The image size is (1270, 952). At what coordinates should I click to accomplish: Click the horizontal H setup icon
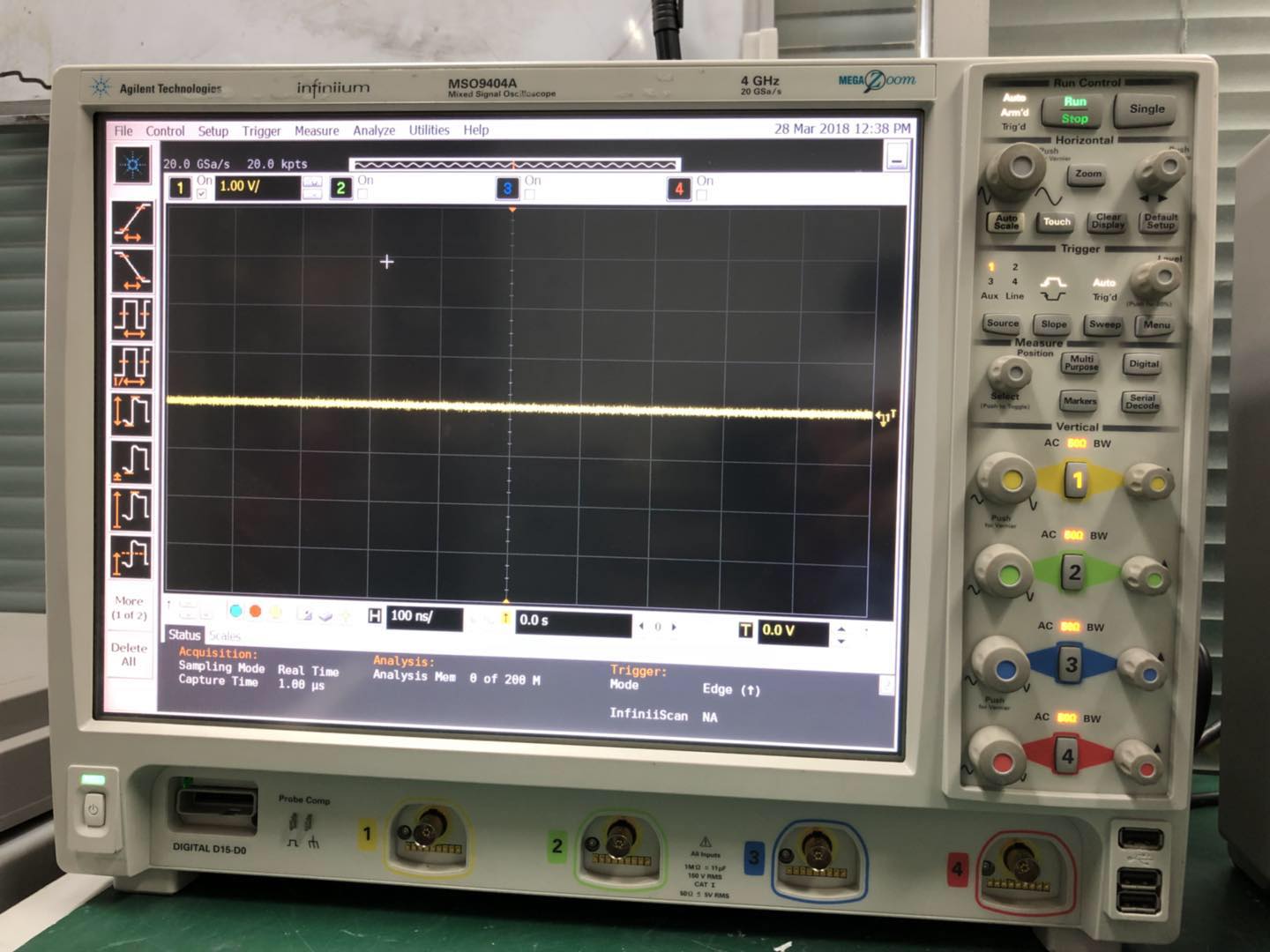(375, 616)
